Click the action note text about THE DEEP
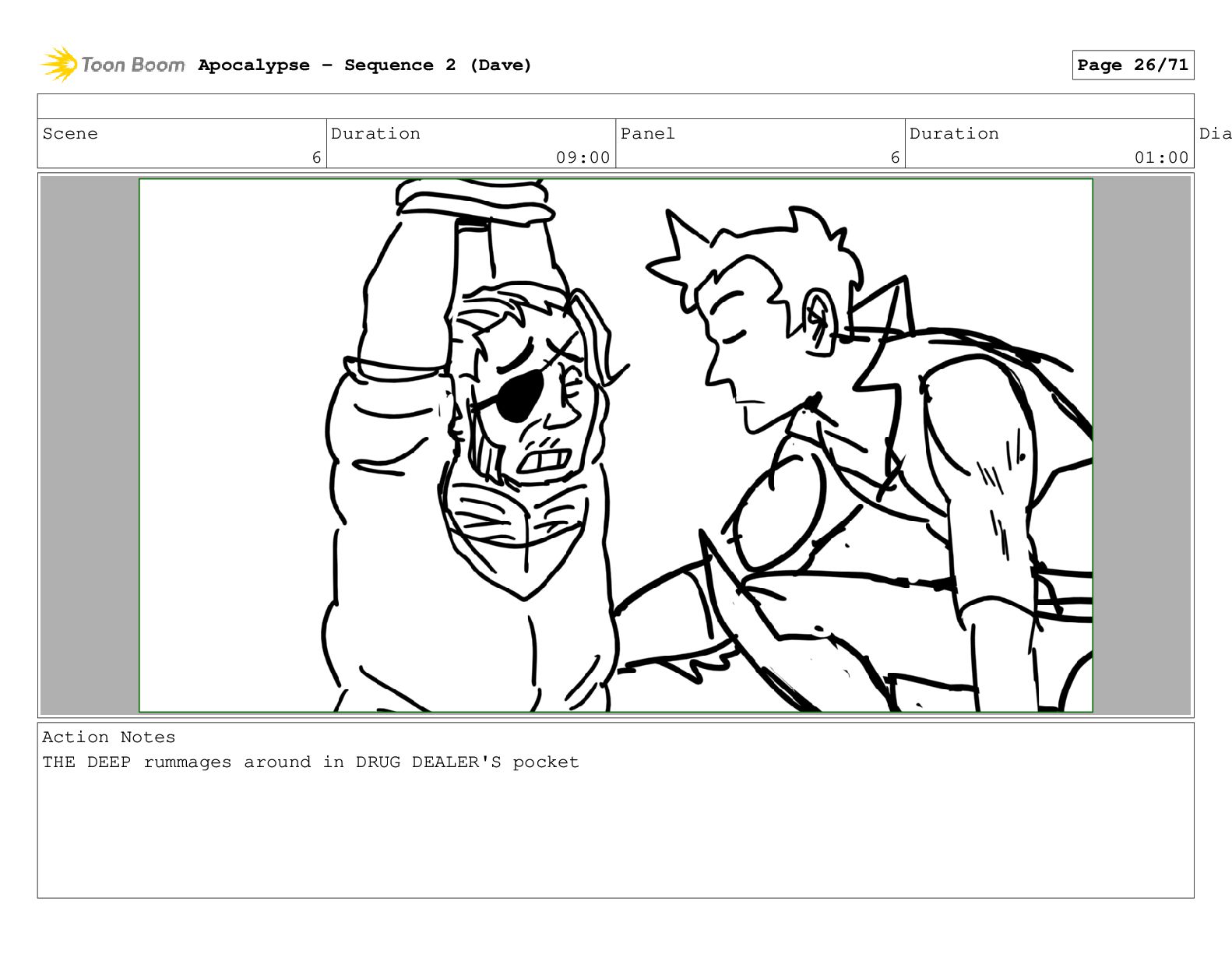The height and width of the screenshot is (954, 1232). point(310,762)
